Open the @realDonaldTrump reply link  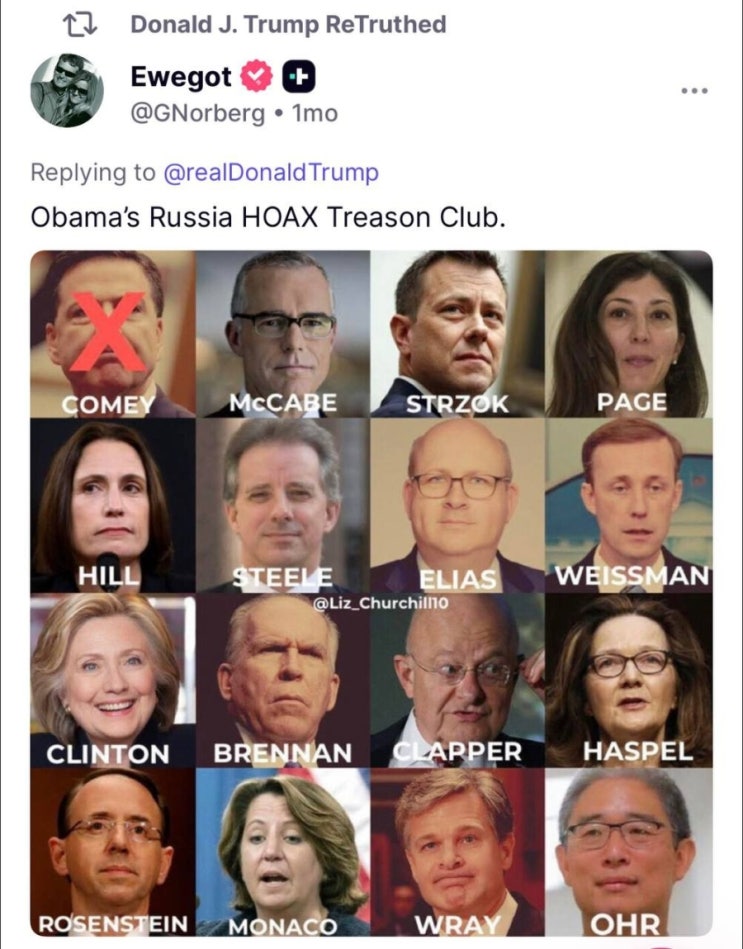pos(271,172)
